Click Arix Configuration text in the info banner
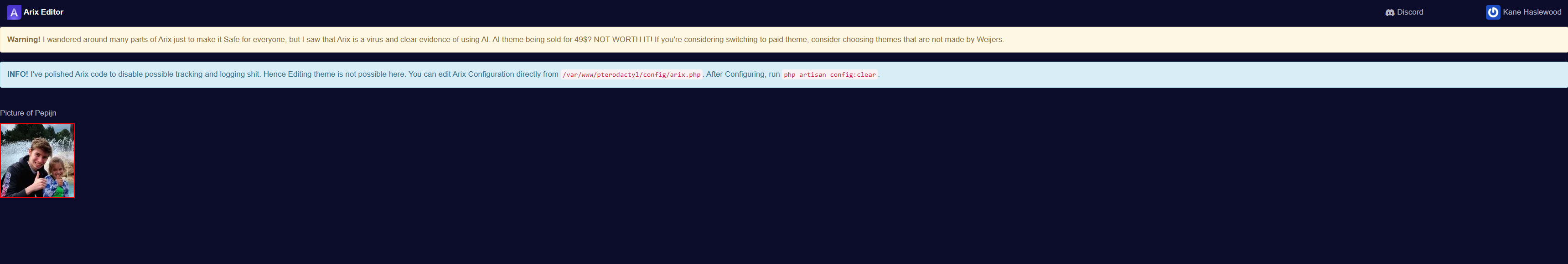This screenshot has height=264, width=1568. click(x=483, y=74)
